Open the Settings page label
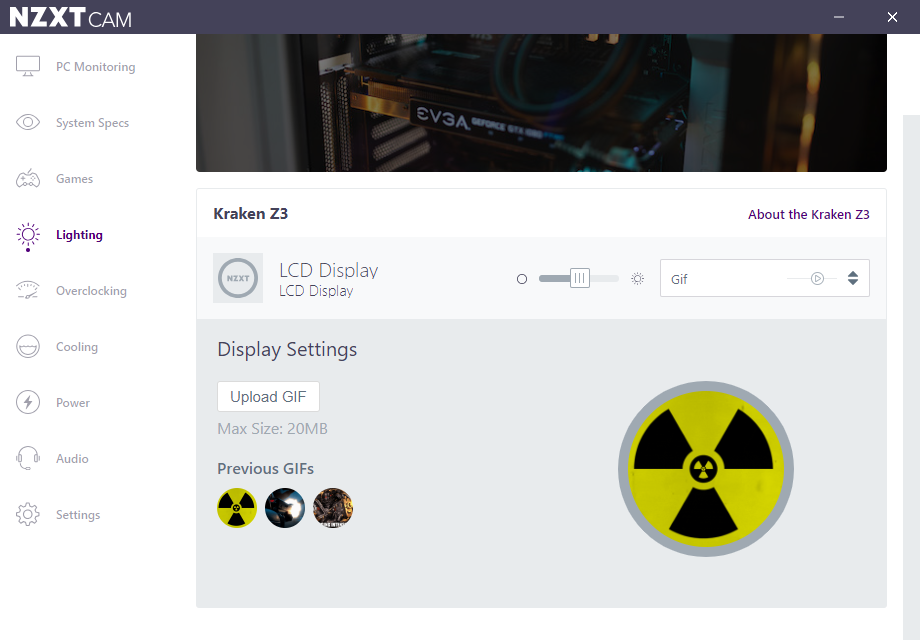This screenshot has height=640, width=920. [x=78, y=514]
